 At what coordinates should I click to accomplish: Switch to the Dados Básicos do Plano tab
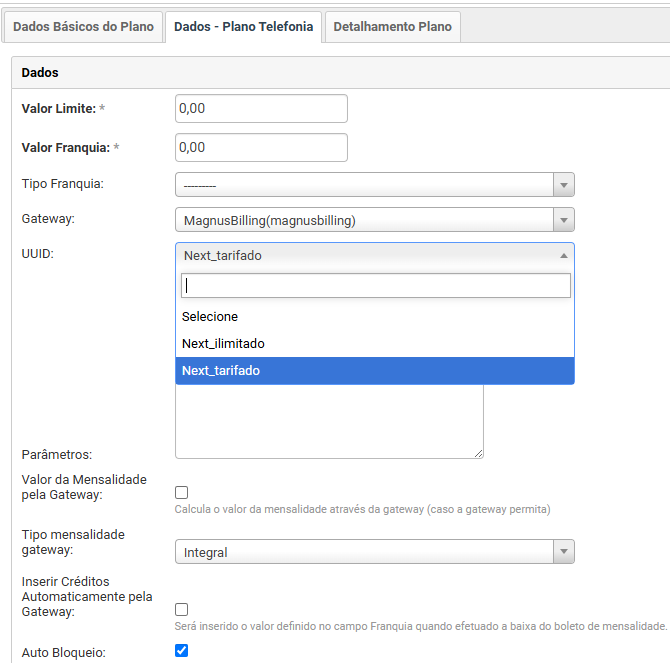pyautogui.click(x=83, y=27)
